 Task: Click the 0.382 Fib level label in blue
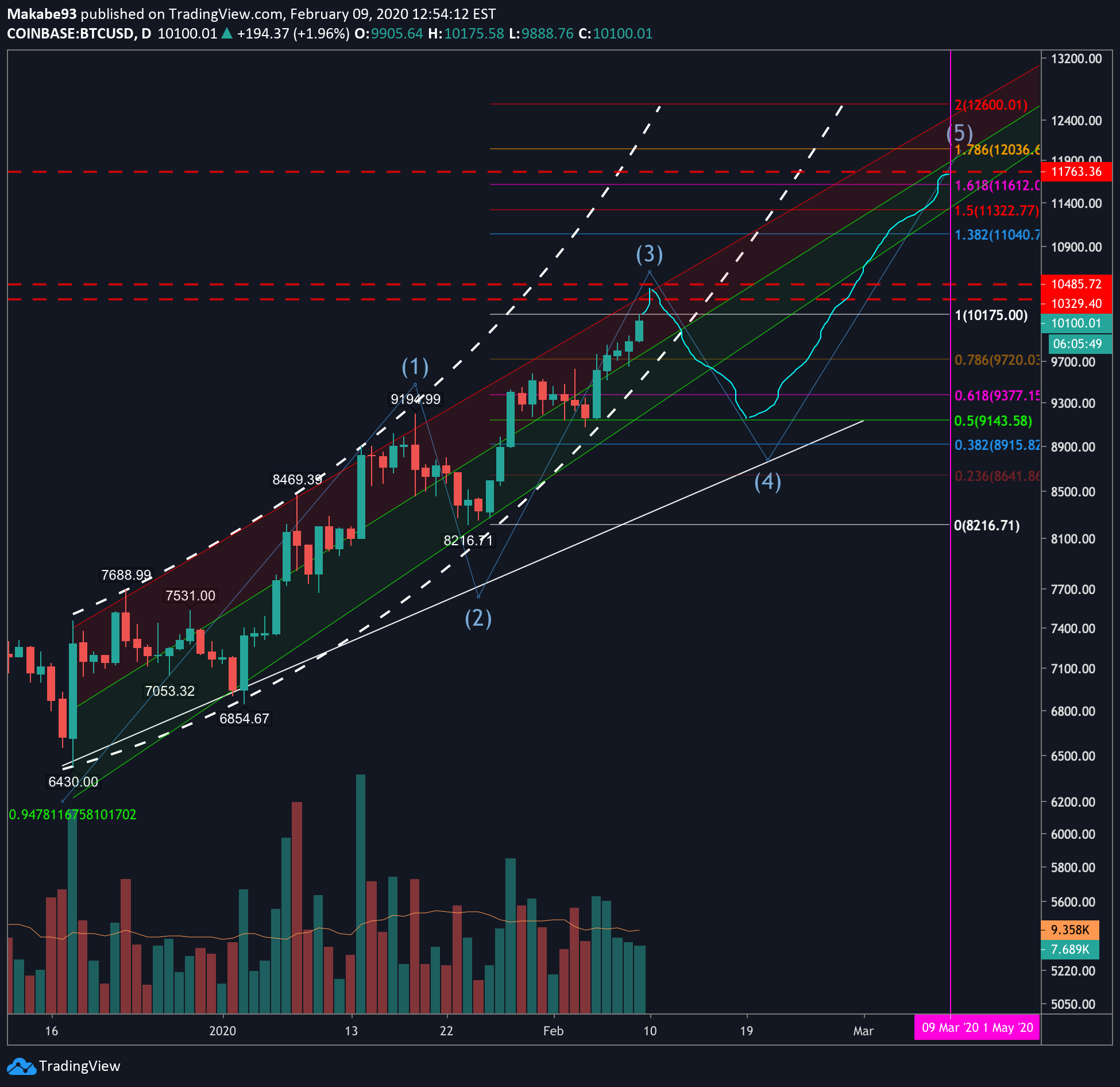coord(997,445)
